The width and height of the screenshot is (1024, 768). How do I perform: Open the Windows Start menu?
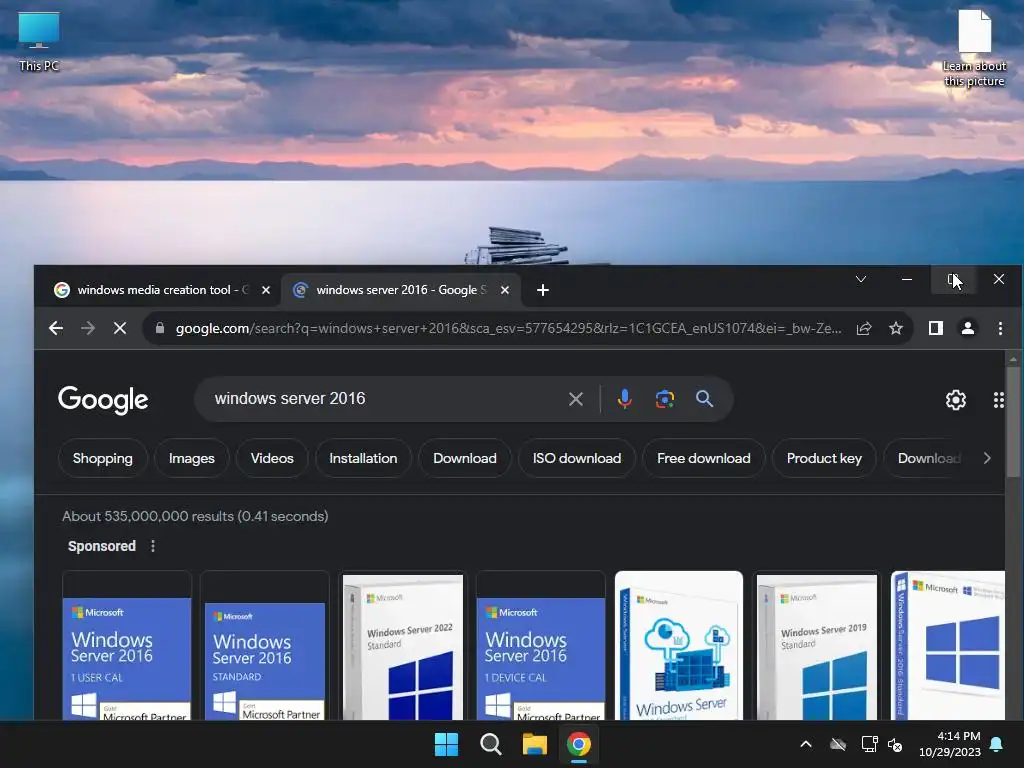(447, 744)
